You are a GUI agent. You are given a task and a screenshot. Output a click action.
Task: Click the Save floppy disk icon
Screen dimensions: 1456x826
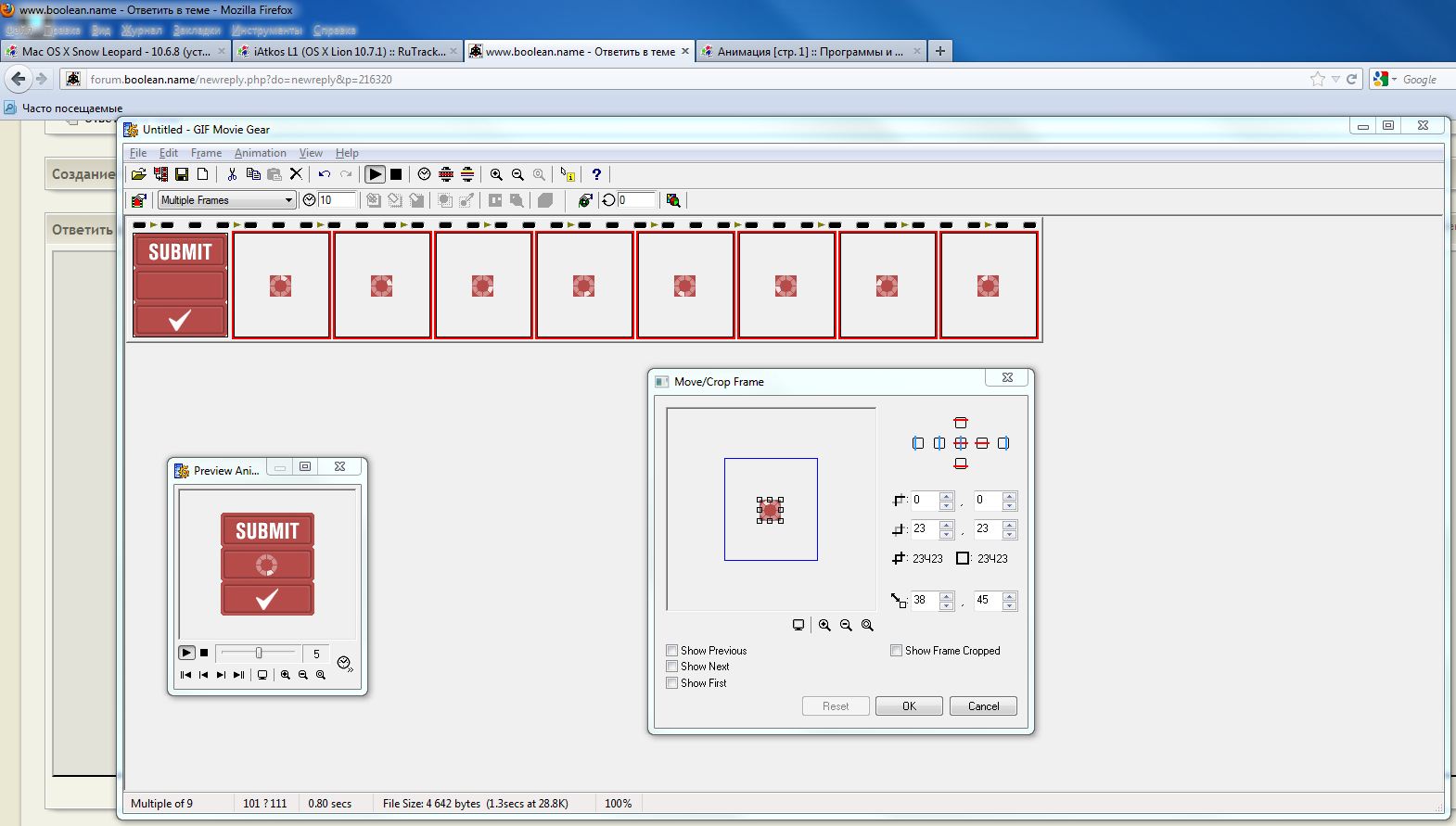coord(182,174)
